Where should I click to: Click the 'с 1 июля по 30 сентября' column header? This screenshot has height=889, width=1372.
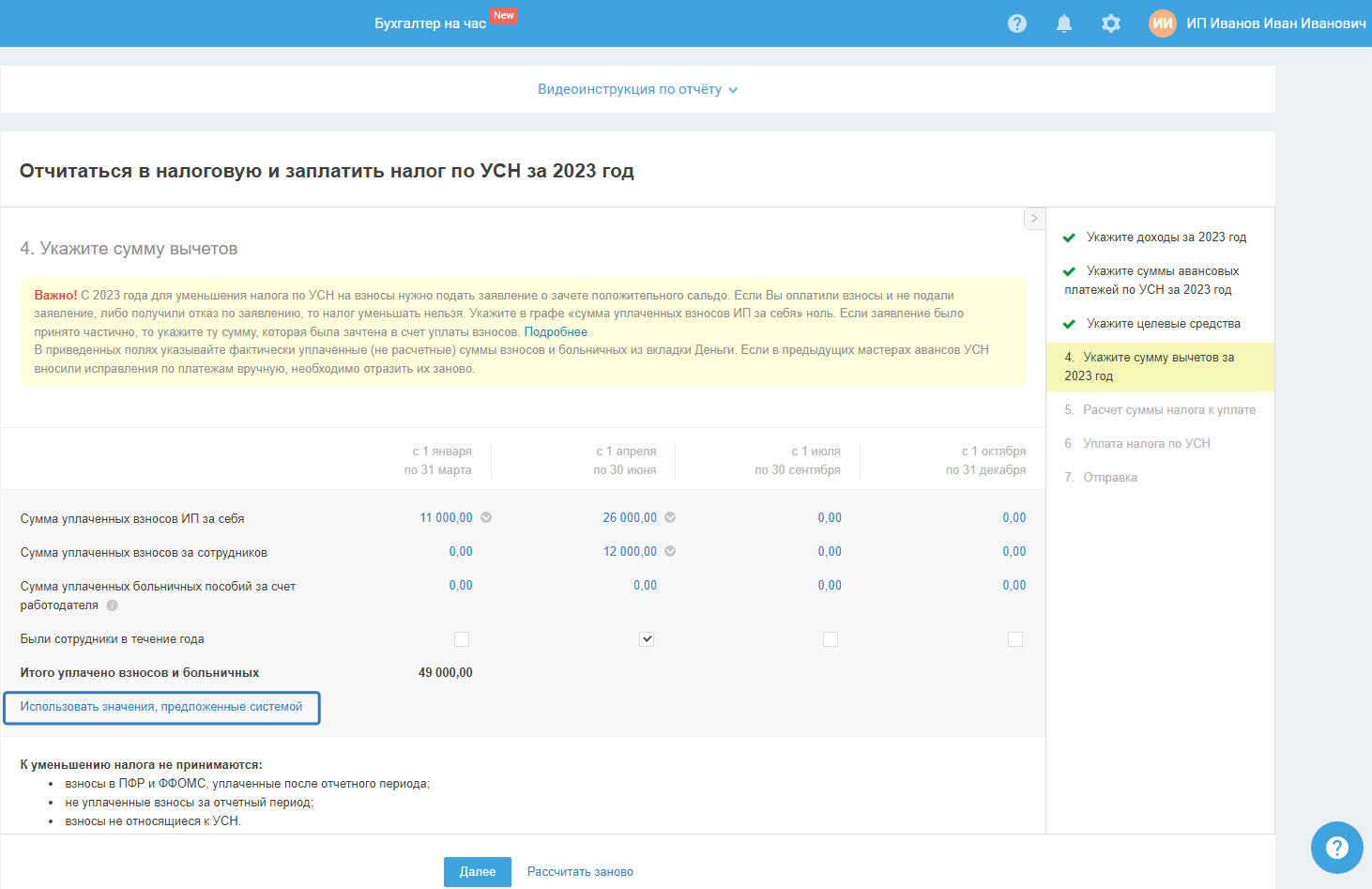coord(798,461)
